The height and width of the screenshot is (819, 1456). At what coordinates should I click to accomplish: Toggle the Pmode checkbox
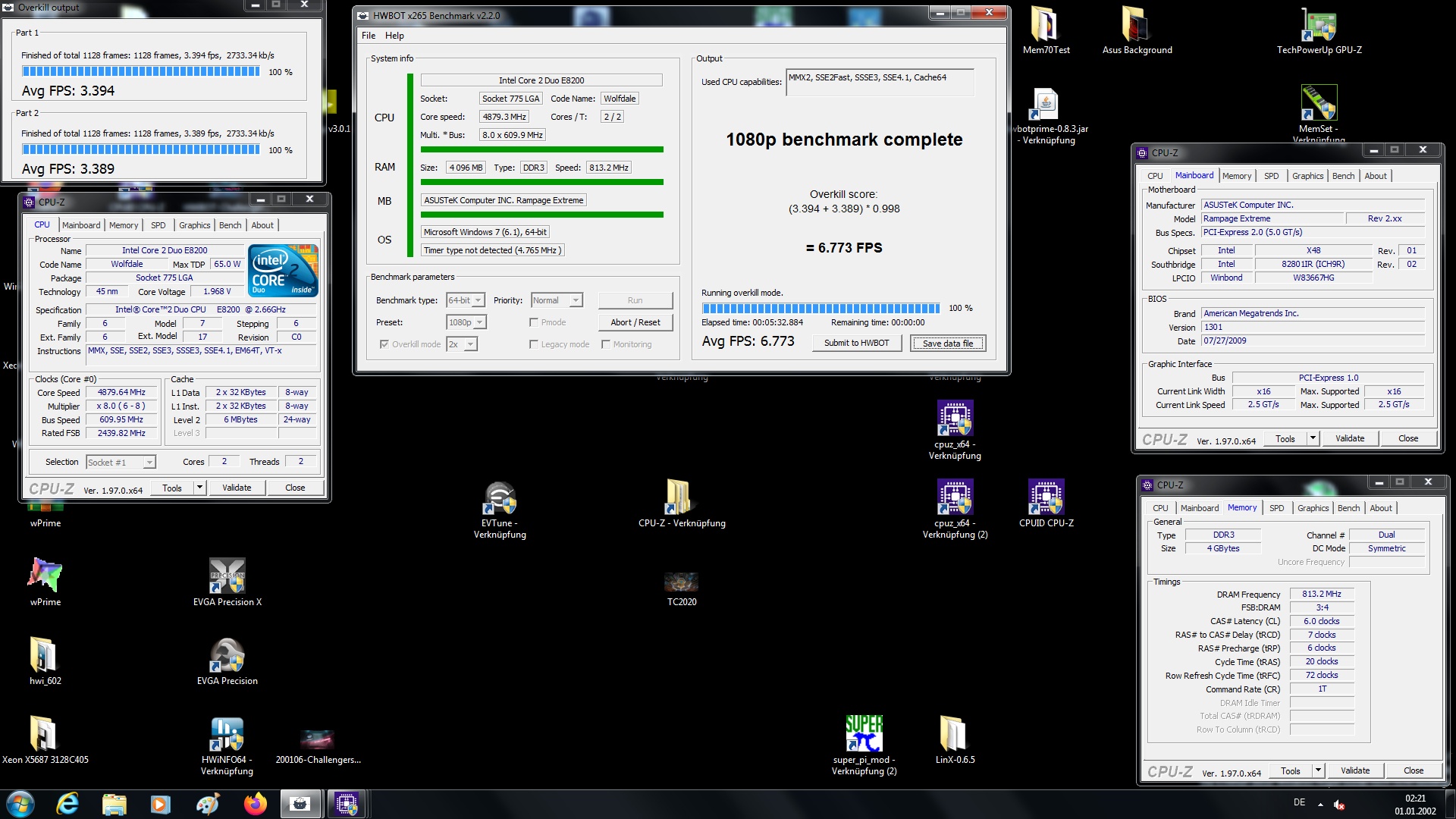534,322
